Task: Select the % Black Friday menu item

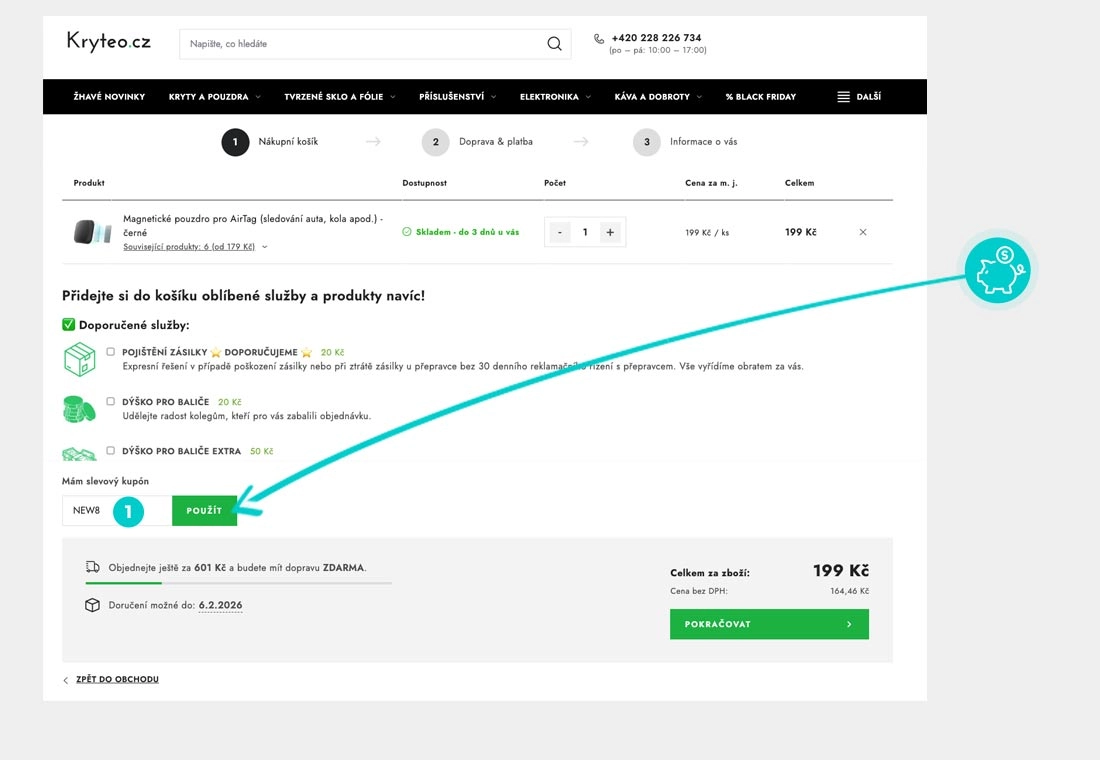Action: tap(760, 96)
